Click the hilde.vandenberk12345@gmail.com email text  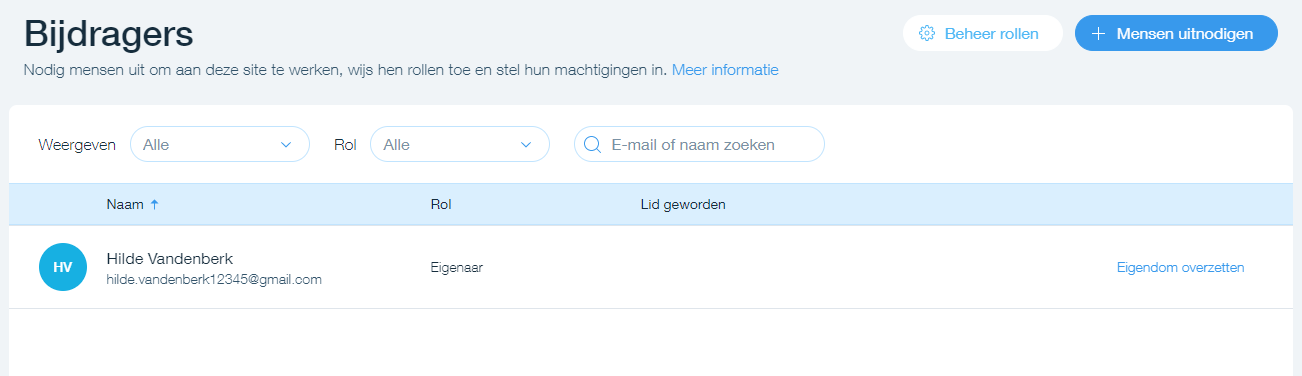point(214,279)
